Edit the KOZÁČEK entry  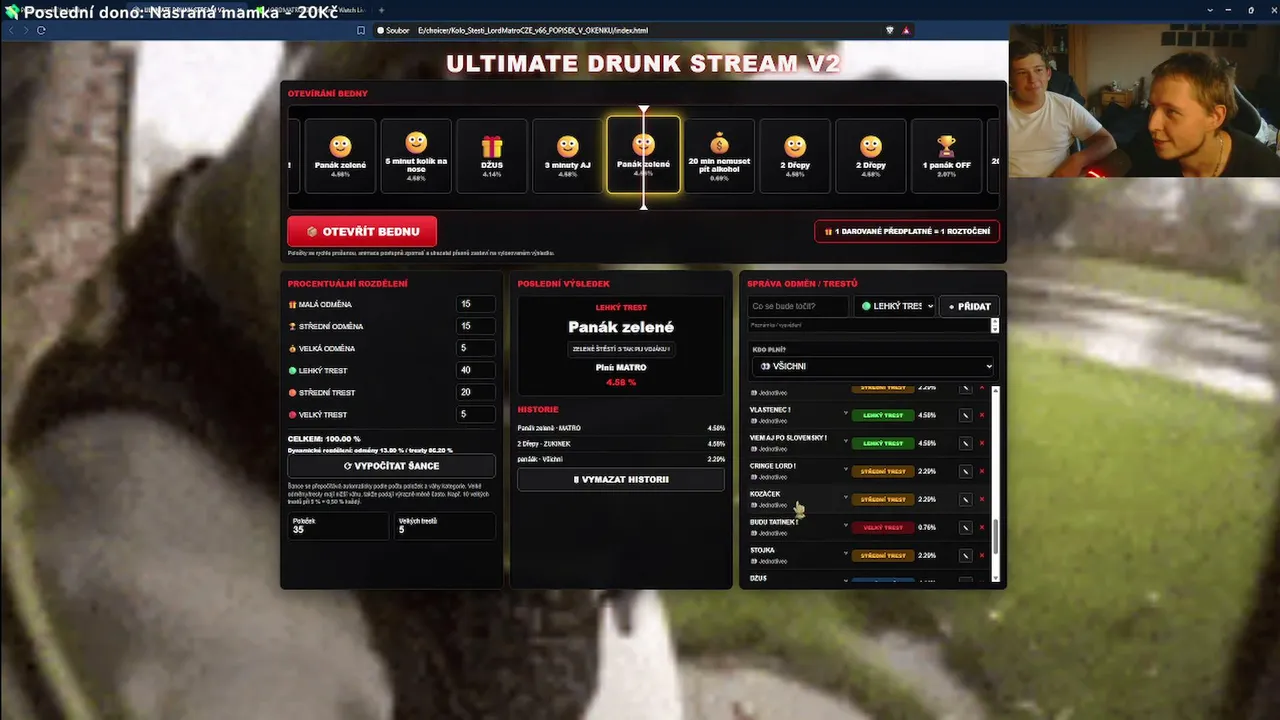[965, 499]
